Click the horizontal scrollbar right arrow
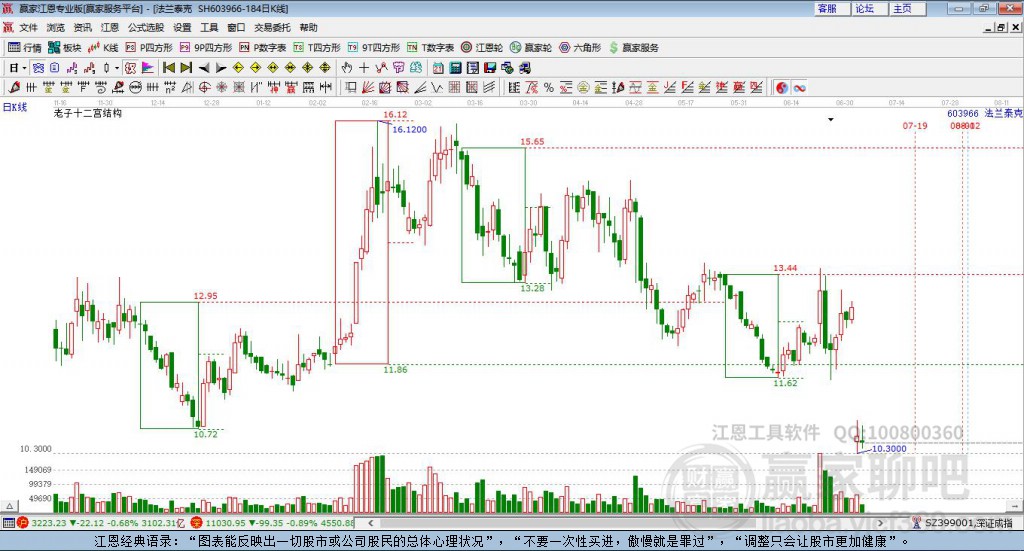Image resolution: width=1024 pixels, height=551 pixels. 880,523
